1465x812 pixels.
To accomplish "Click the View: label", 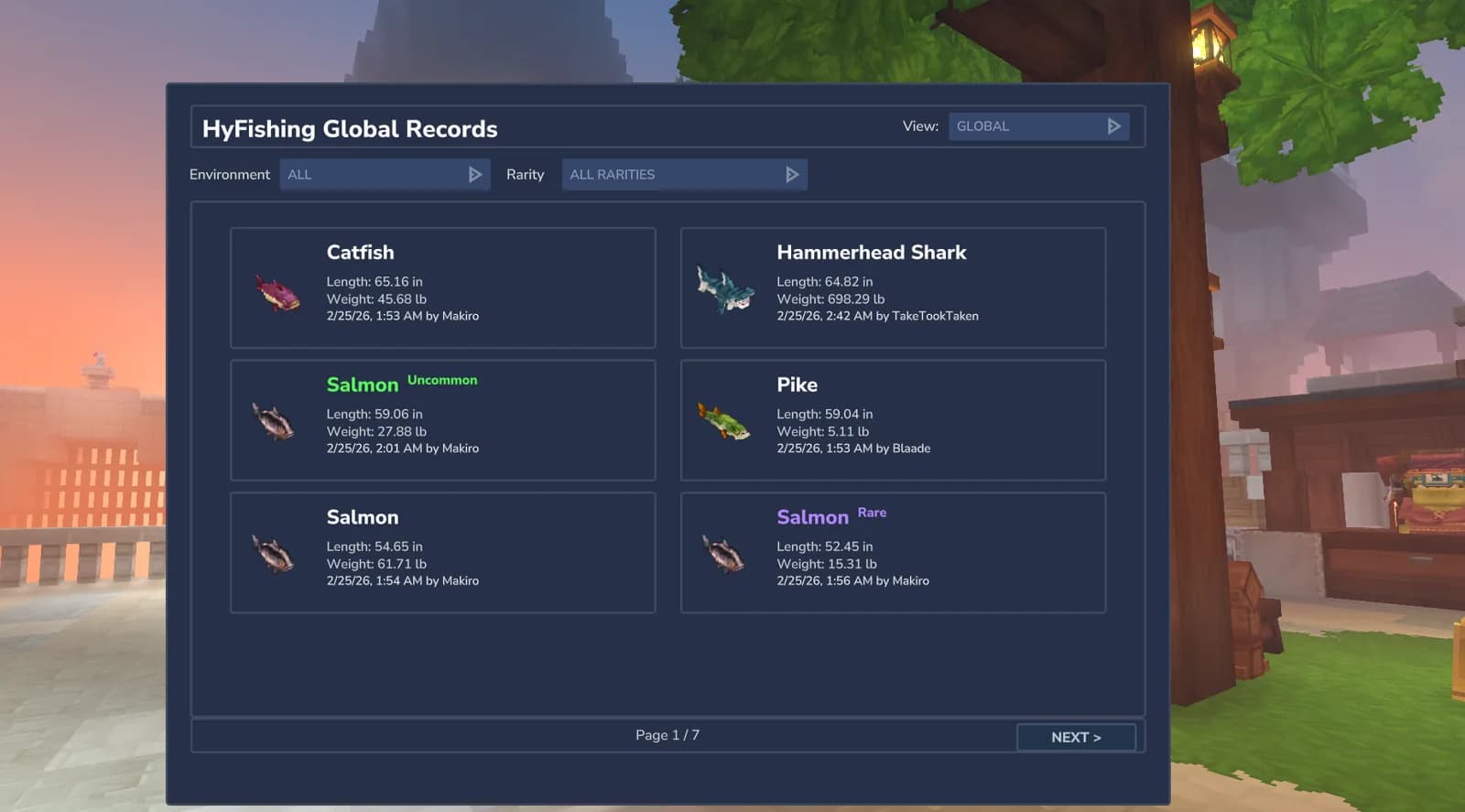I will pos(920,126).
